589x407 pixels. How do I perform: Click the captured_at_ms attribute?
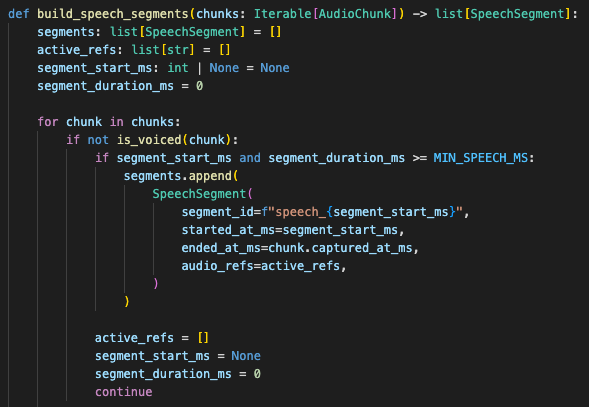click(362, 248)
